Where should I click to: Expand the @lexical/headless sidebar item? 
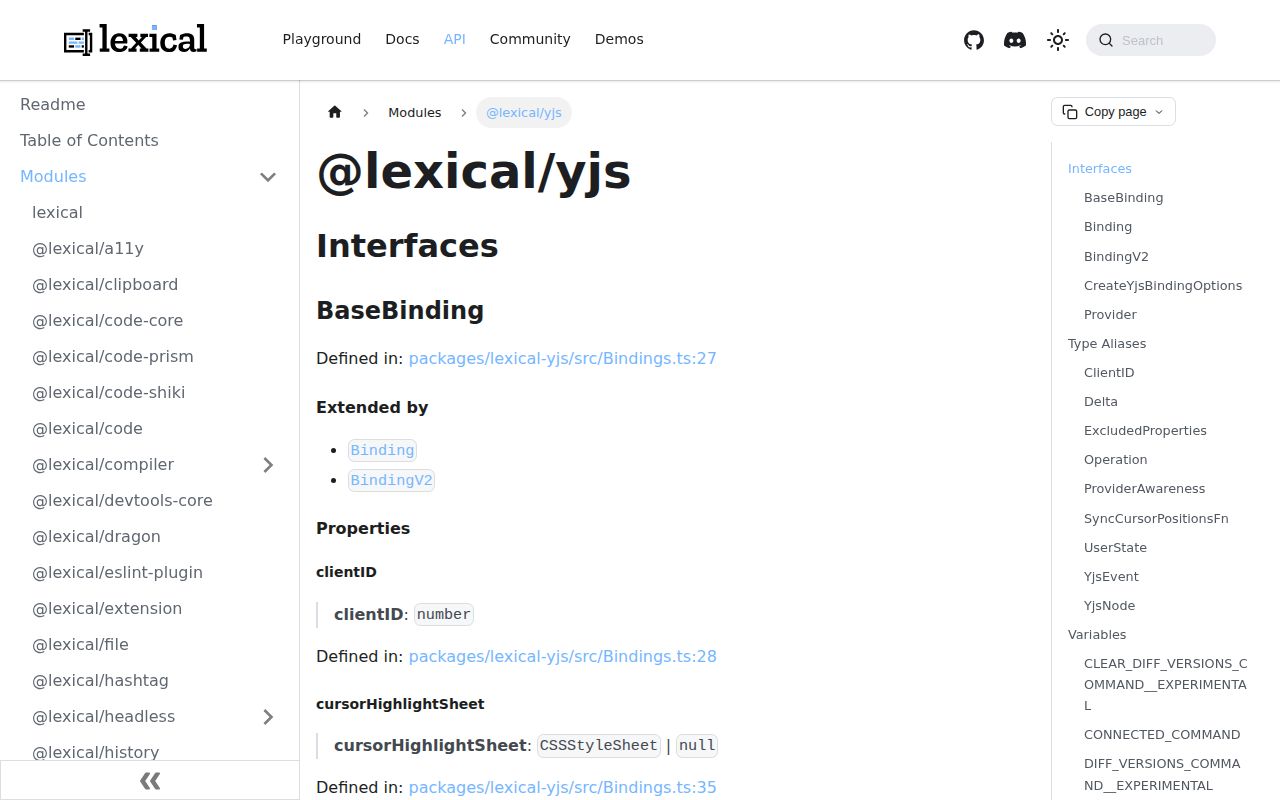tap(268, 717)
